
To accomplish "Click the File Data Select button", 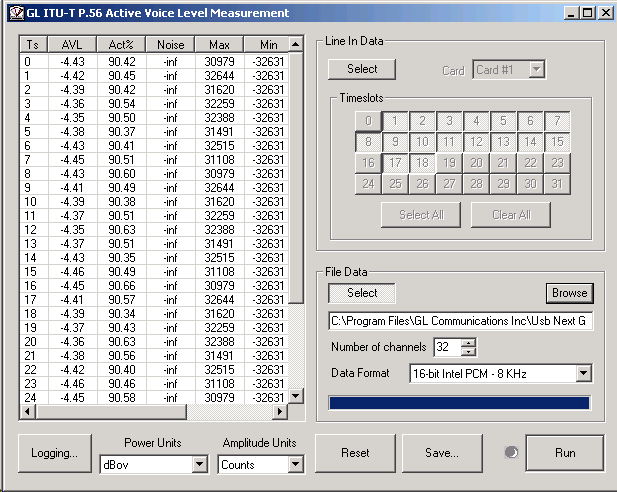I will click(x=362, y=293).
